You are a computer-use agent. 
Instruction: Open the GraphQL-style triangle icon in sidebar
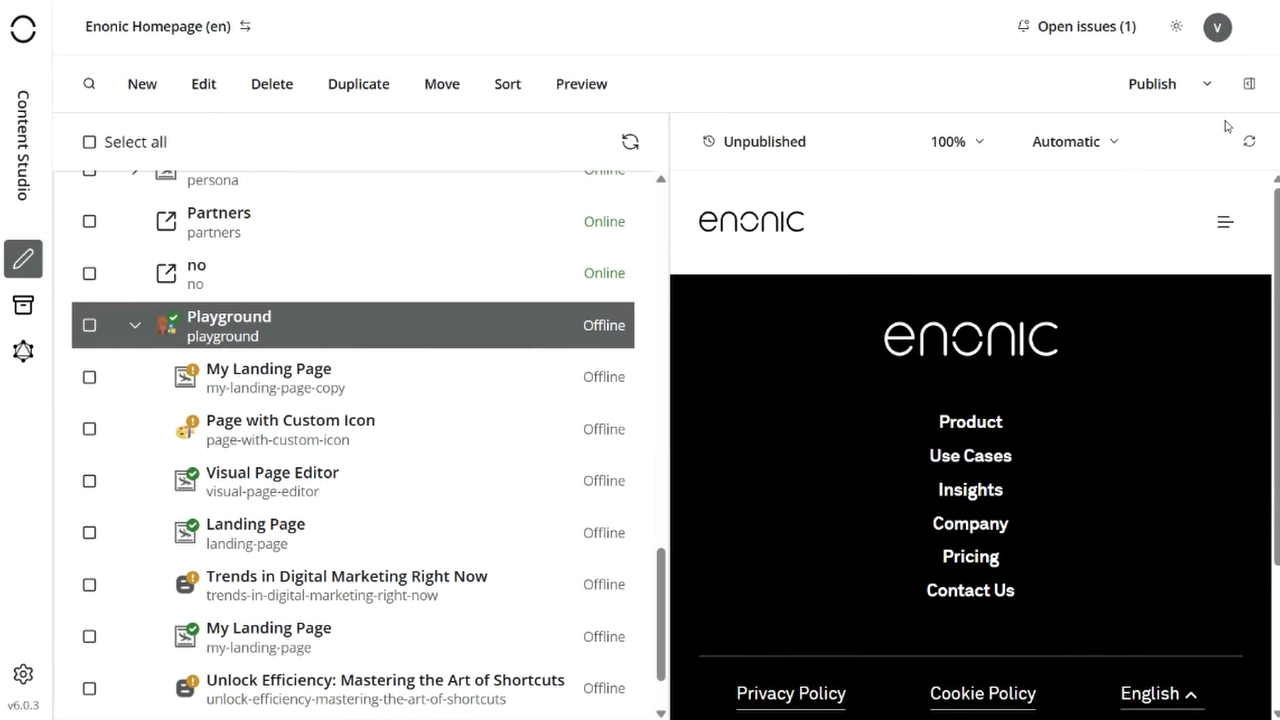click(x=23, y=351)
